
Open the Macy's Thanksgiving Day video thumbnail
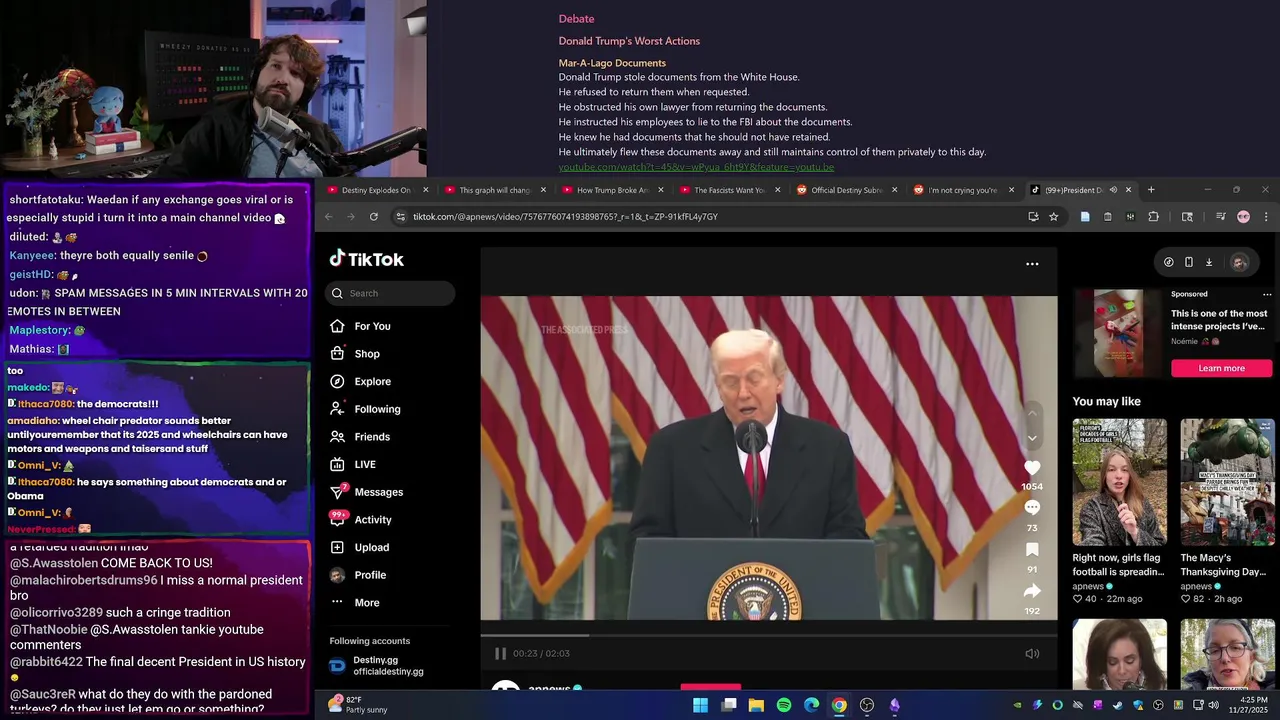click(1227, 482)
